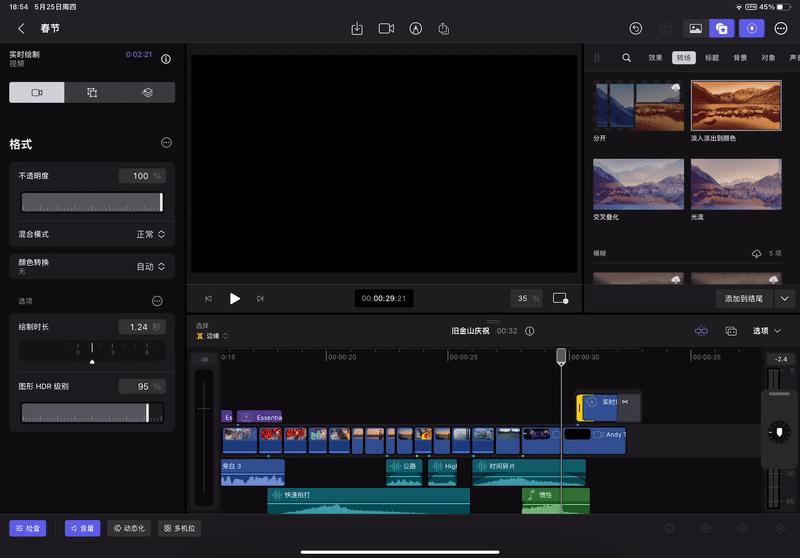This screenshot has height=558, width=800.
Task: Click the 添加到结尾 button
Action: pyautogui.click(x=746, y=298)
